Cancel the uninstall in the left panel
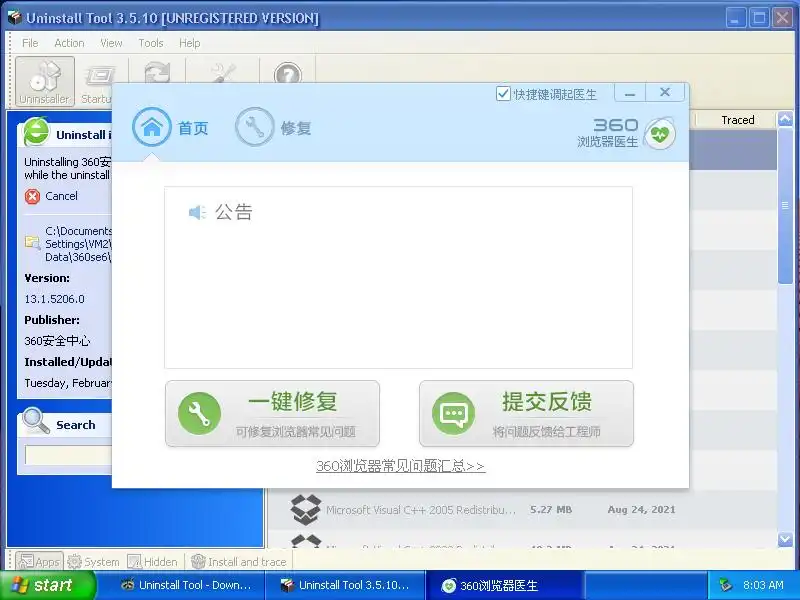 tap(61, 196)
